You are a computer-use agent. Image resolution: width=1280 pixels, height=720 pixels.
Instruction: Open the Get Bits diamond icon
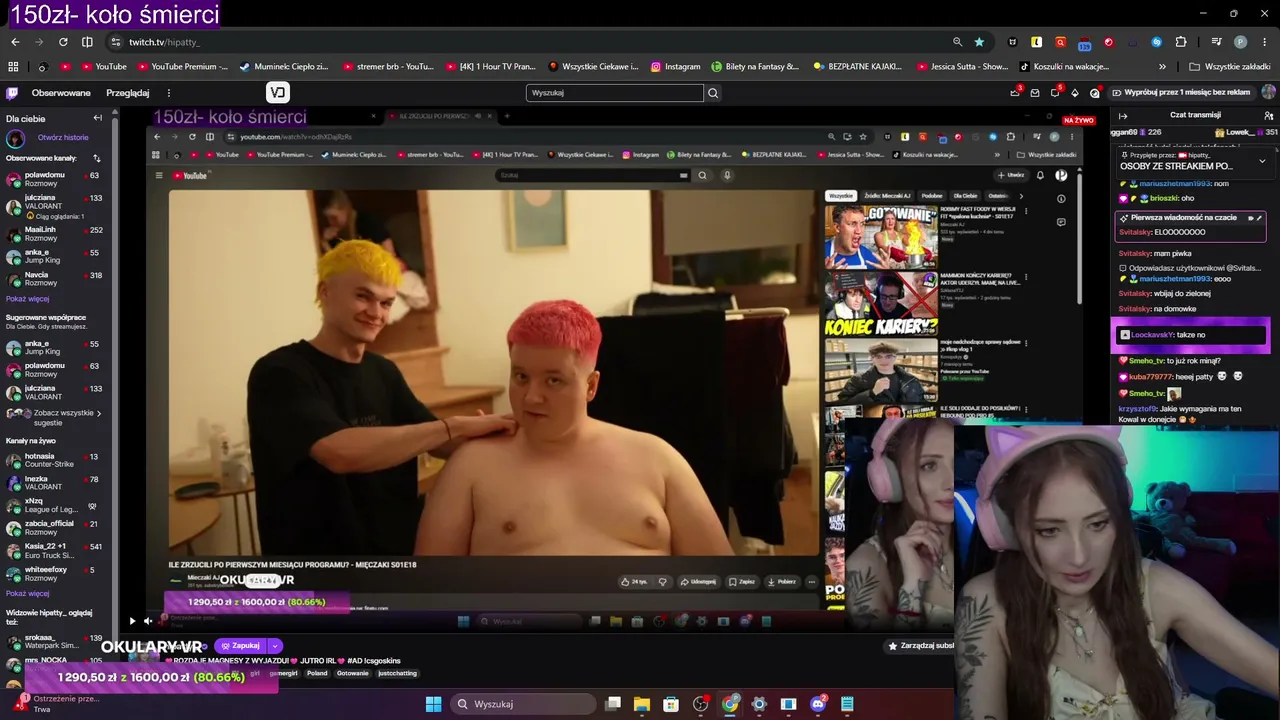pos(1075,93)
